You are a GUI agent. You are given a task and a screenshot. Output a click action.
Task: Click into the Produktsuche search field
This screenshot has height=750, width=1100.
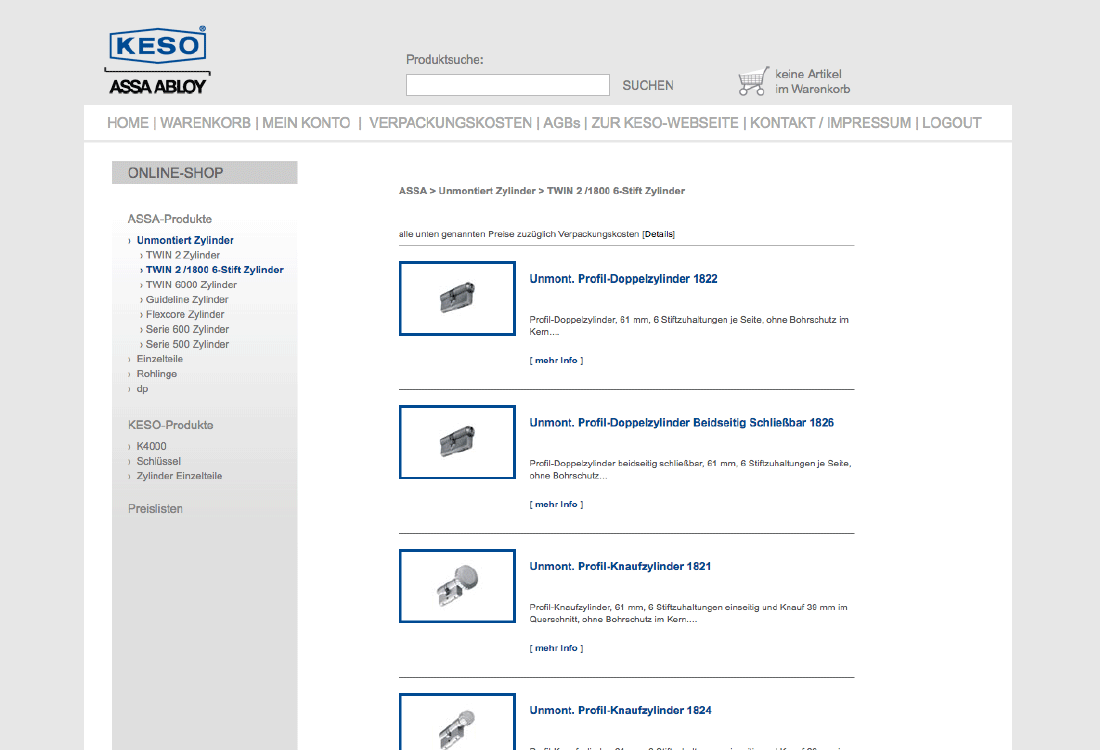point(507,85)
